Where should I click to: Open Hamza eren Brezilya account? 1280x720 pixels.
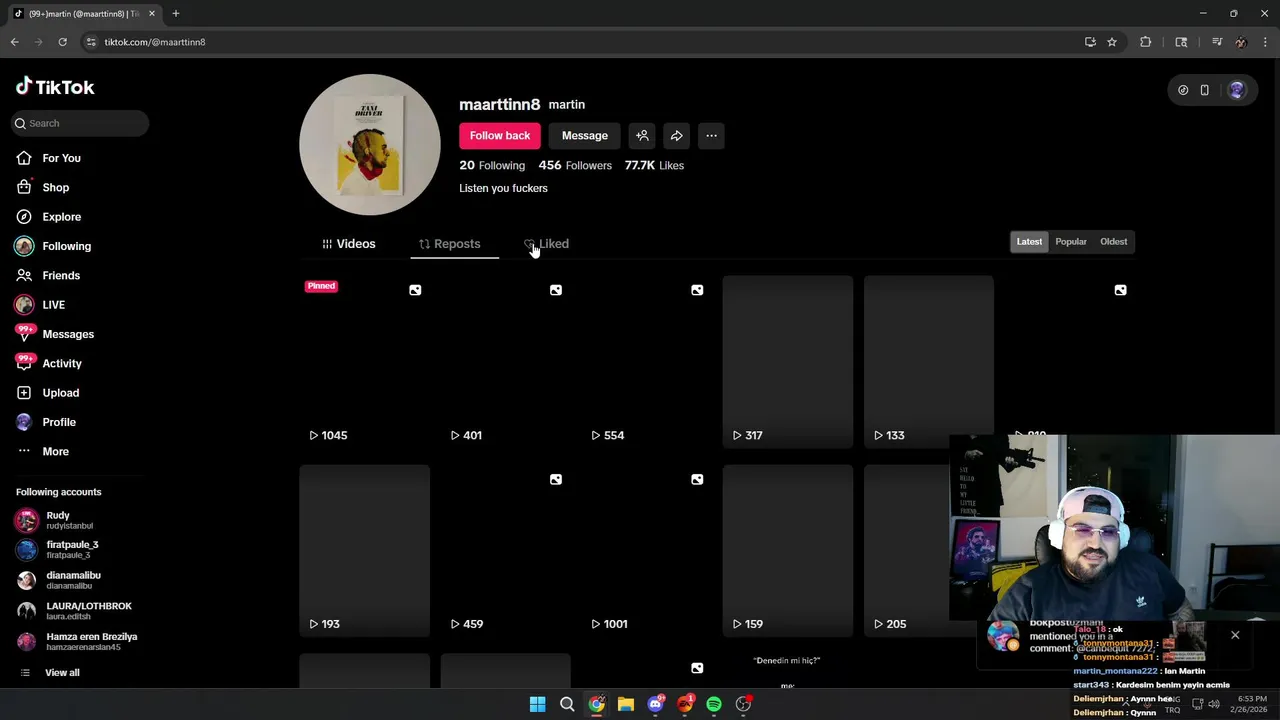77,641
